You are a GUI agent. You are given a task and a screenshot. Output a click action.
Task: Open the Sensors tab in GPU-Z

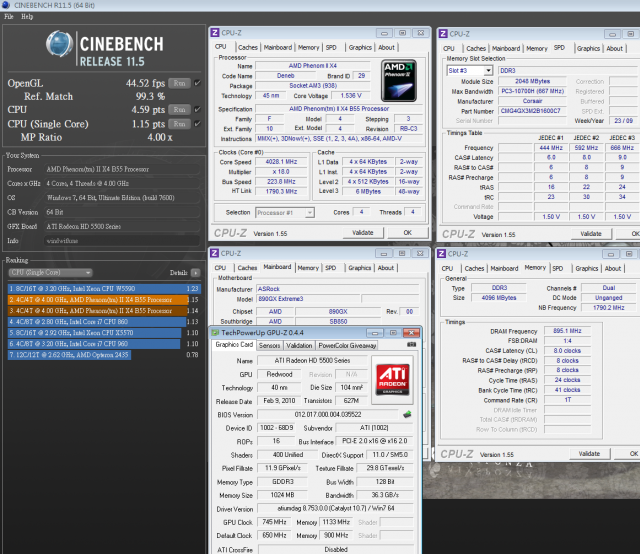[x=269, y=346]
